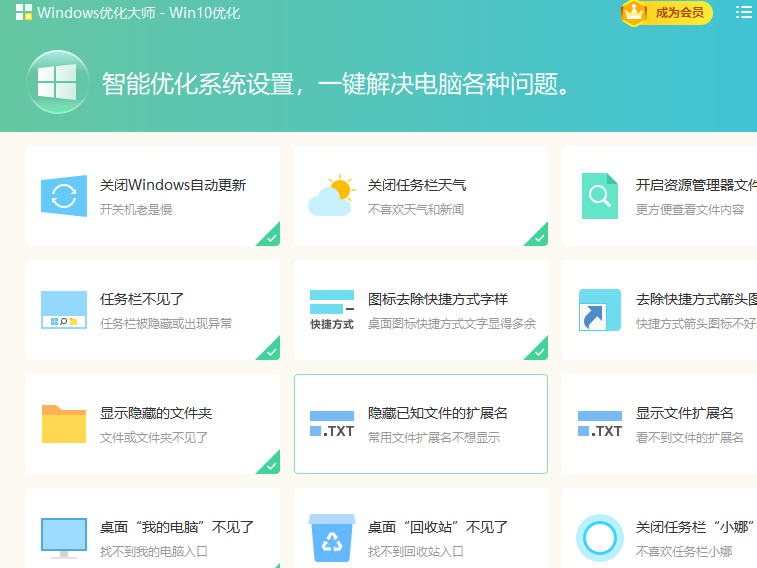This screenshot has width=757, height=568.
Task: Click the shortcut arrow removal icon
Action: pos(600,310)
